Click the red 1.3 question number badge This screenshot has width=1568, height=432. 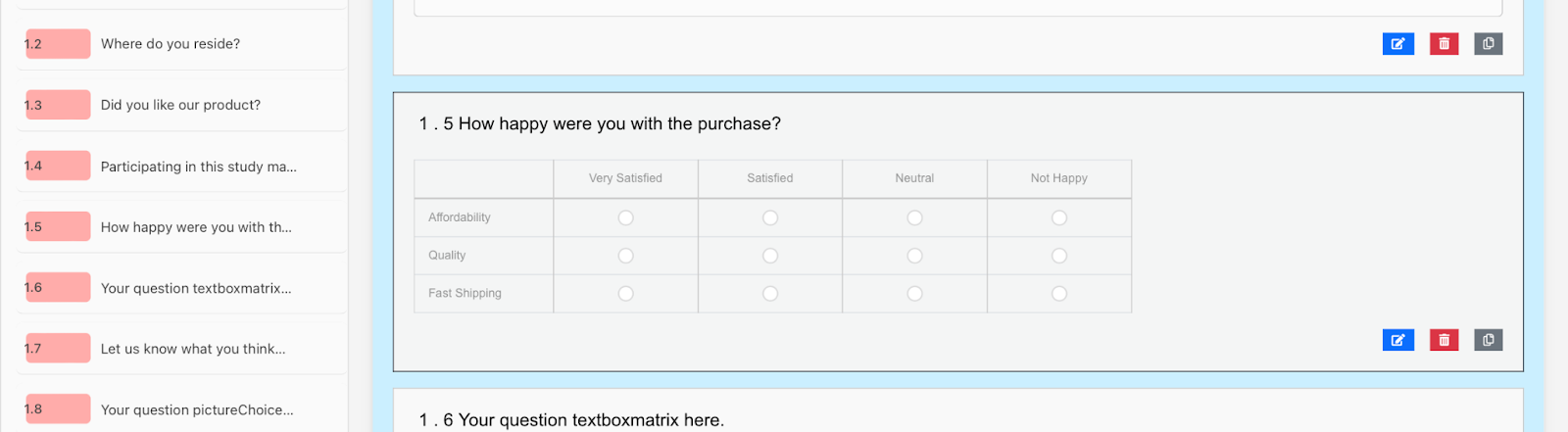tap(58, 105)
